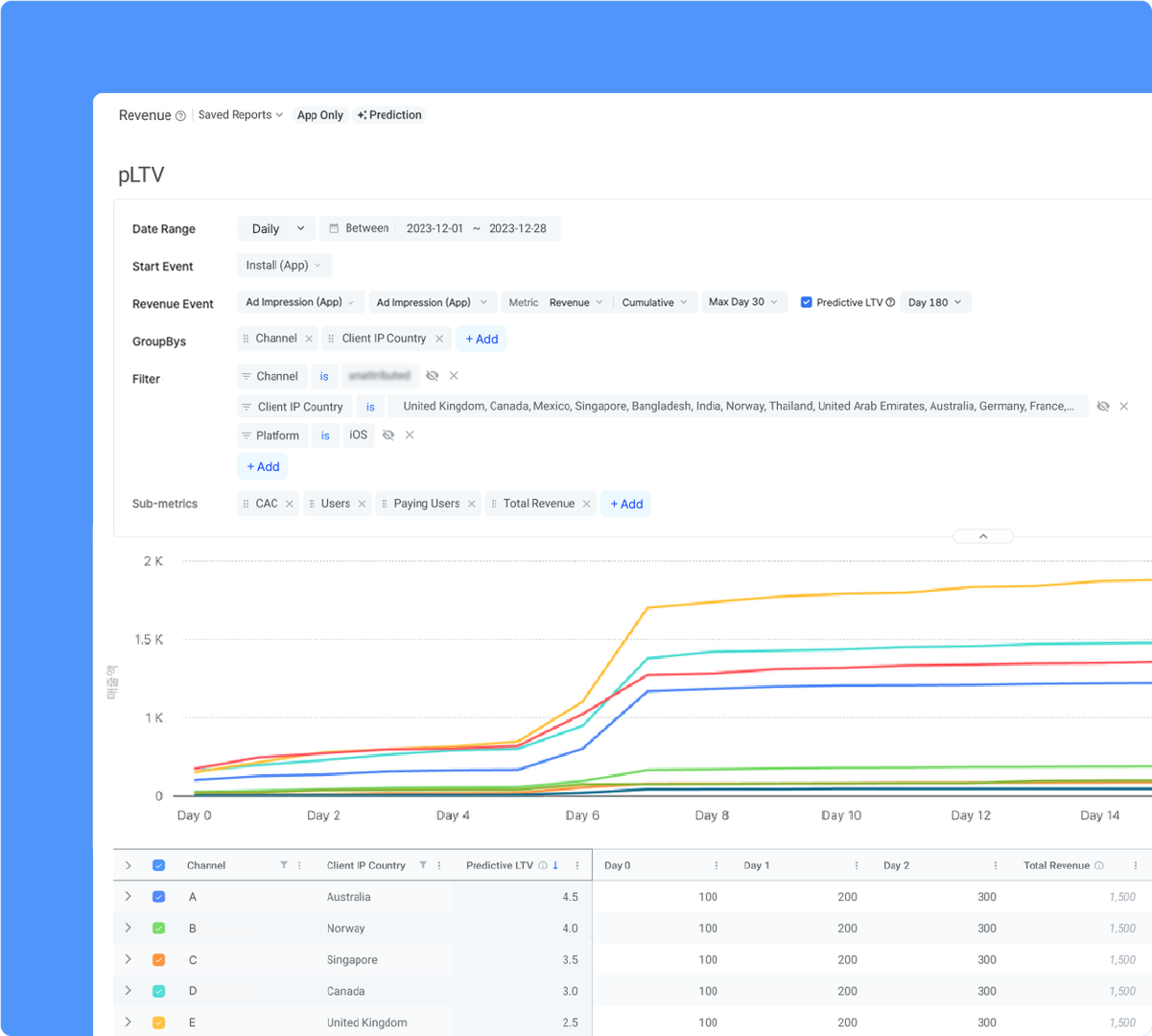
Task: Click the +Add button under Filter
Action: click(262, 466)
